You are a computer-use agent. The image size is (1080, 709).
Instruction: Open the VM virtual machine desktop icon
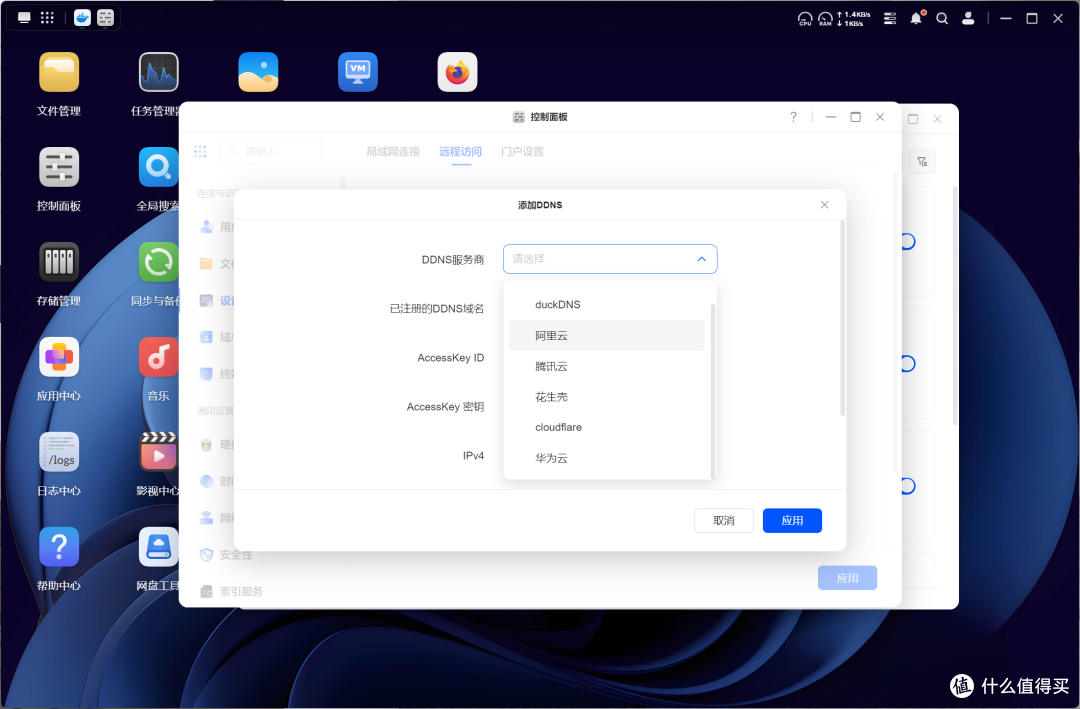tap(357, 72)
